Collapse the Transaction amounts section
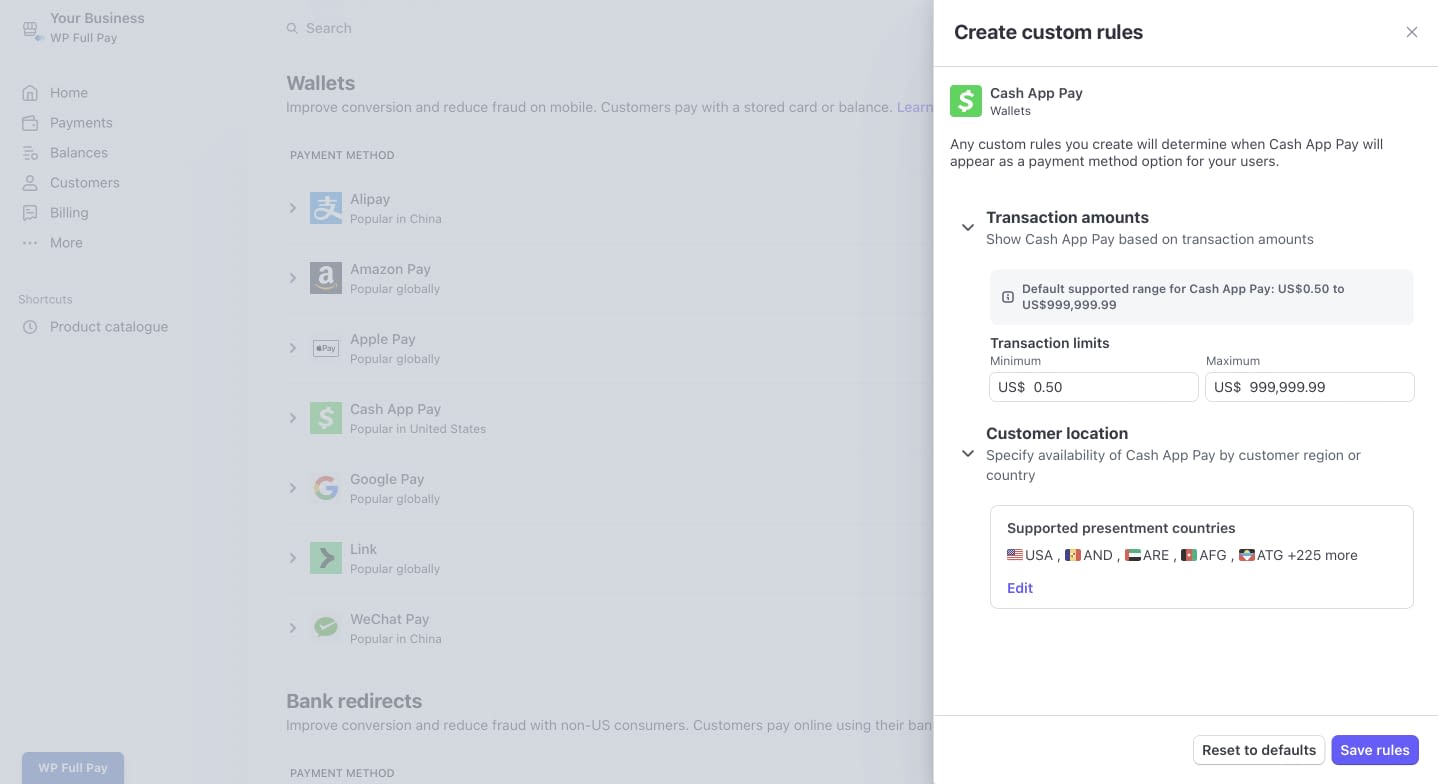1438x784 pixels. coord(967,228)
